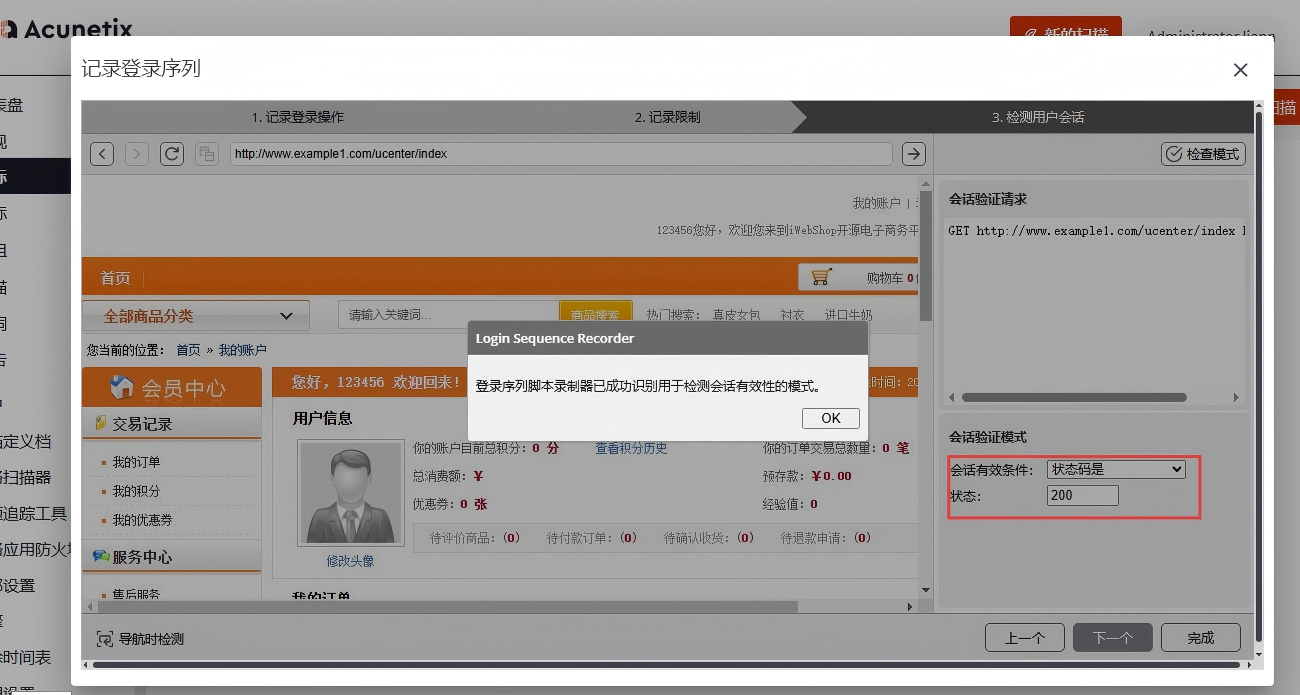The width and height of the screenshot is (1300, 695).
Task: Open the 首页 navigation tab
Action: point(115,278)
